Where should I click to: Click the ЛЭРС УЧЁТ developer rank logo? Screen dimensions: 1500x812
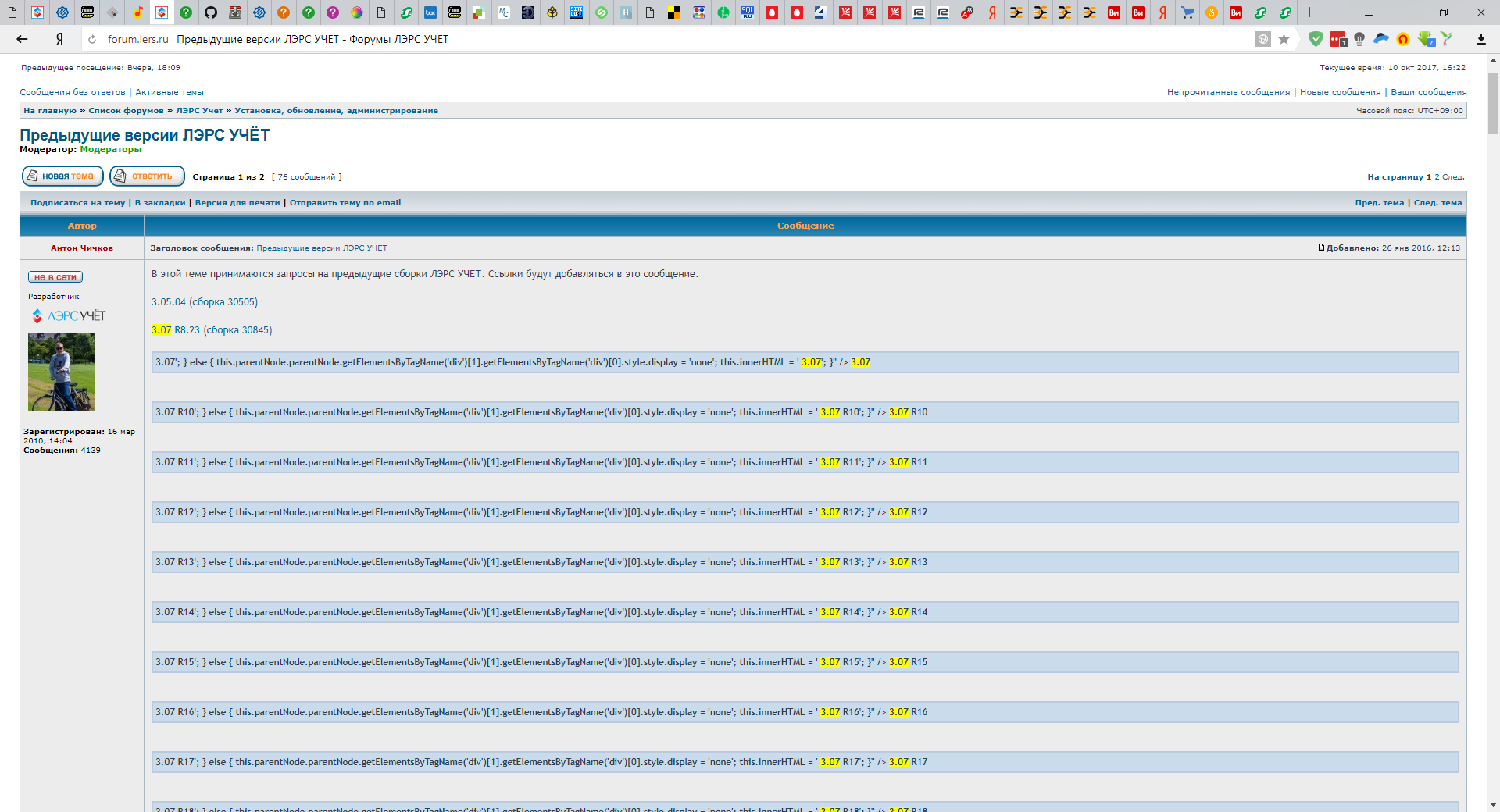point(69,315)
